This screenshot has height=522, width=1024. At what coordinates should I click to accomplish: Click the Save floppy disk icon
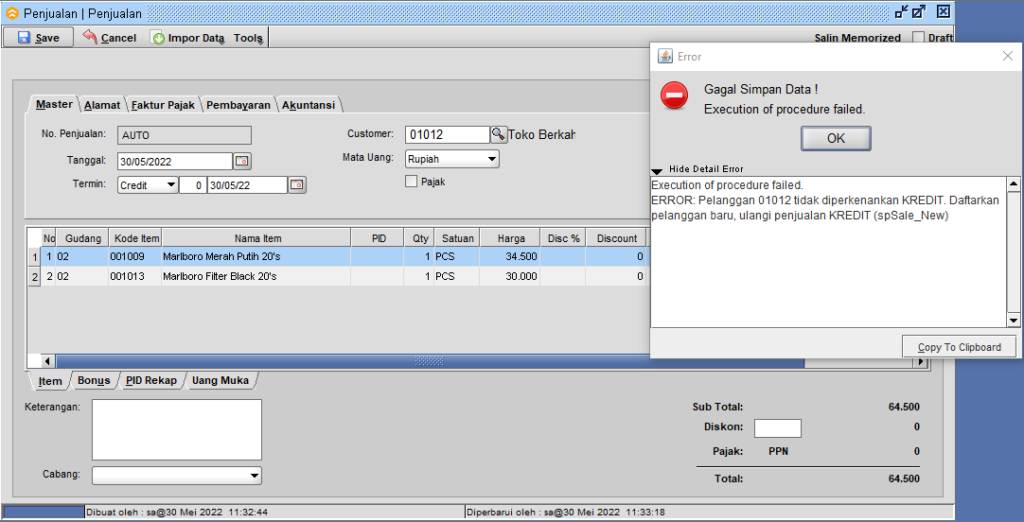point(23,38)
